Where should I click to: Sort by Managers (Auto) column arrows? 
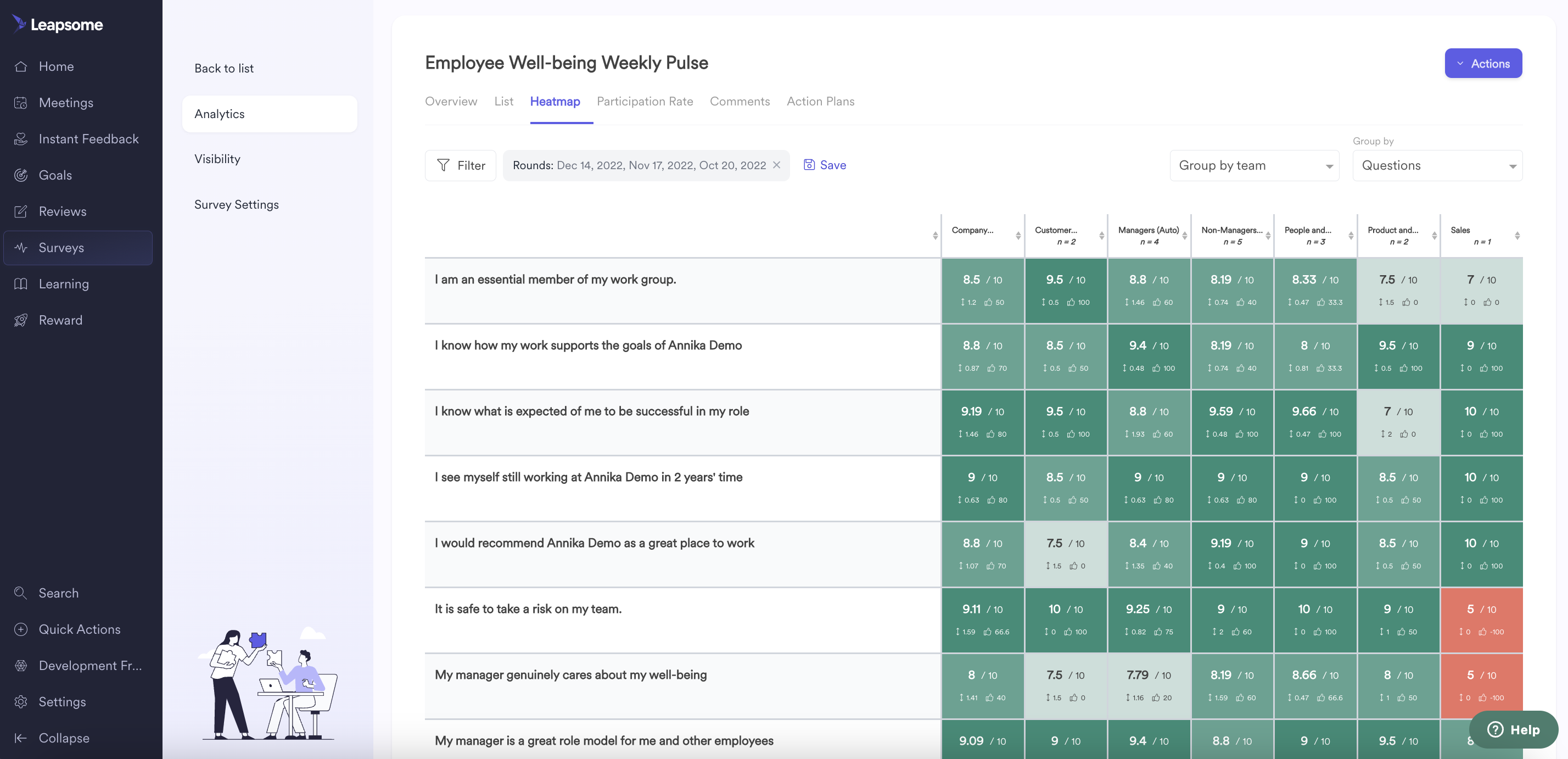coord(1185,236)
